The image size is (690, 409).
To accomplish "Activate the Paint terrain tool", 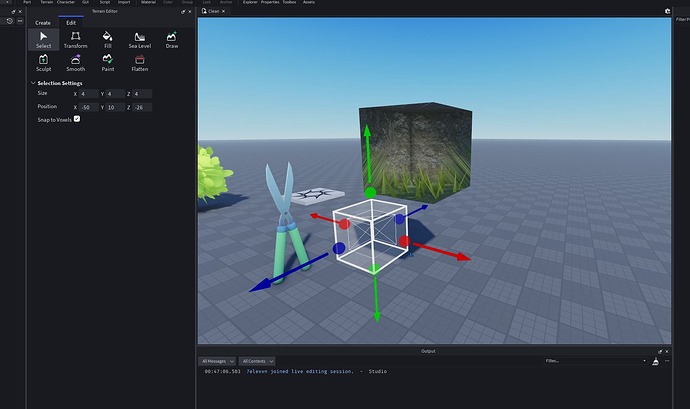I will point(108,63).
